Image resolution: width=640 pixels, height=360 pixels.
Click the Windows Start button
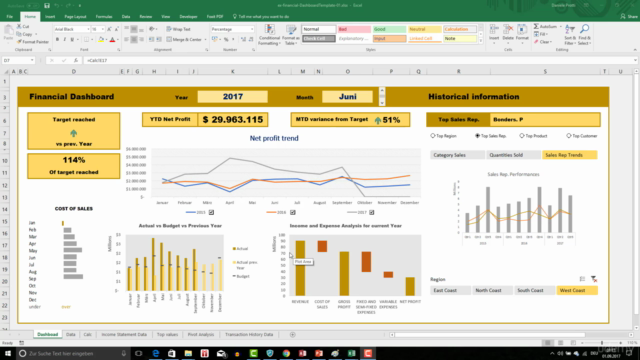click(x=8, y=353)
